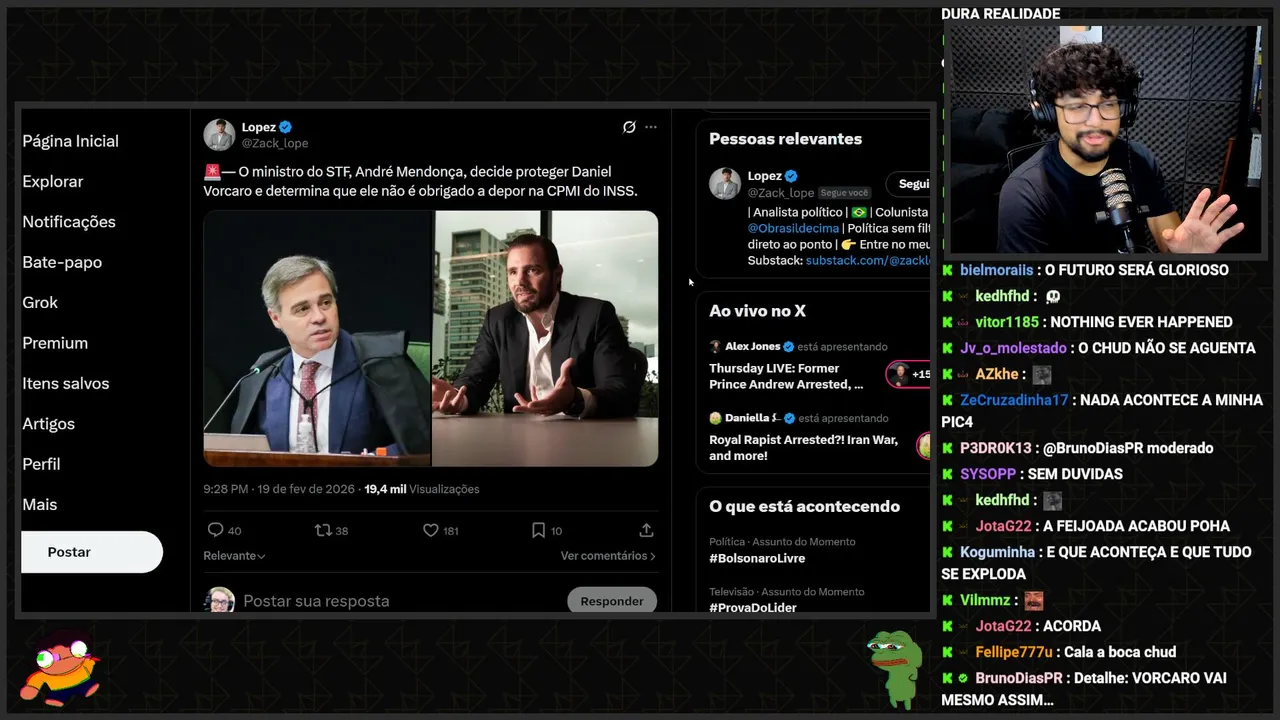Click chat username vitor1185

tap(1007, 322)
